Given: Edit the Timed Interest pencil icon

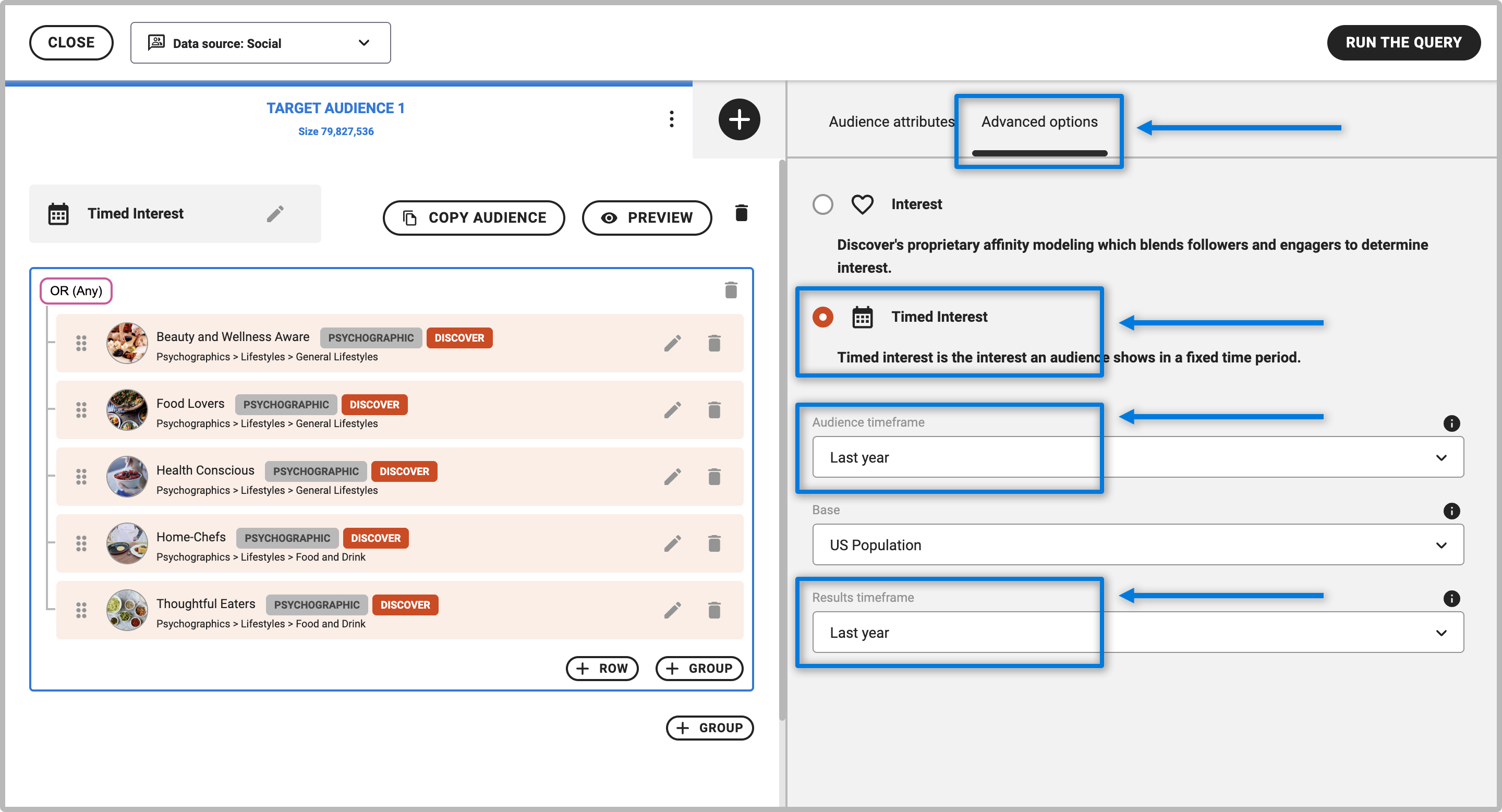Looking at the screenshot, I should [275, 213].
